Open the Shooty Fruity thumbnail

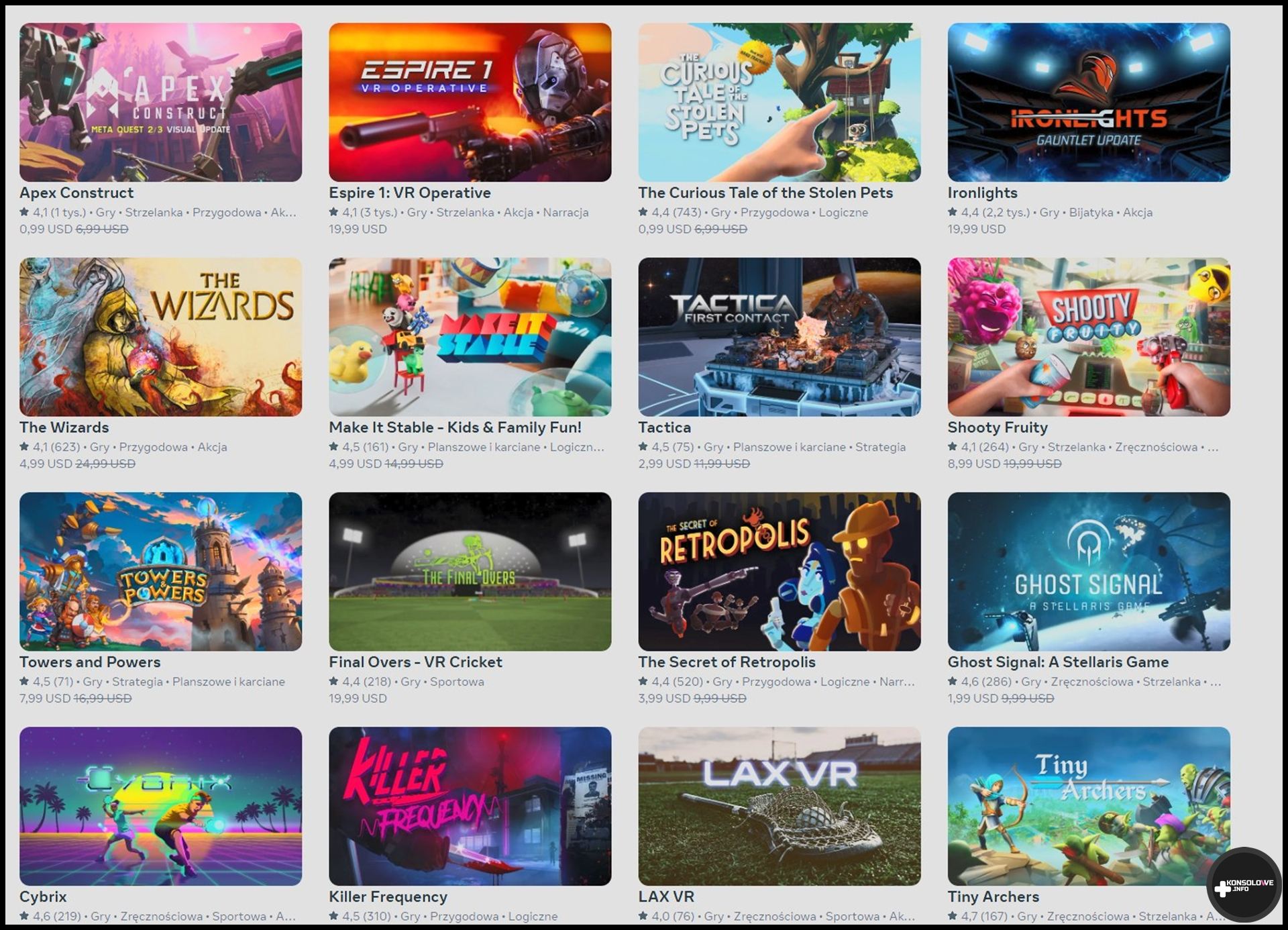[1089, 337]
